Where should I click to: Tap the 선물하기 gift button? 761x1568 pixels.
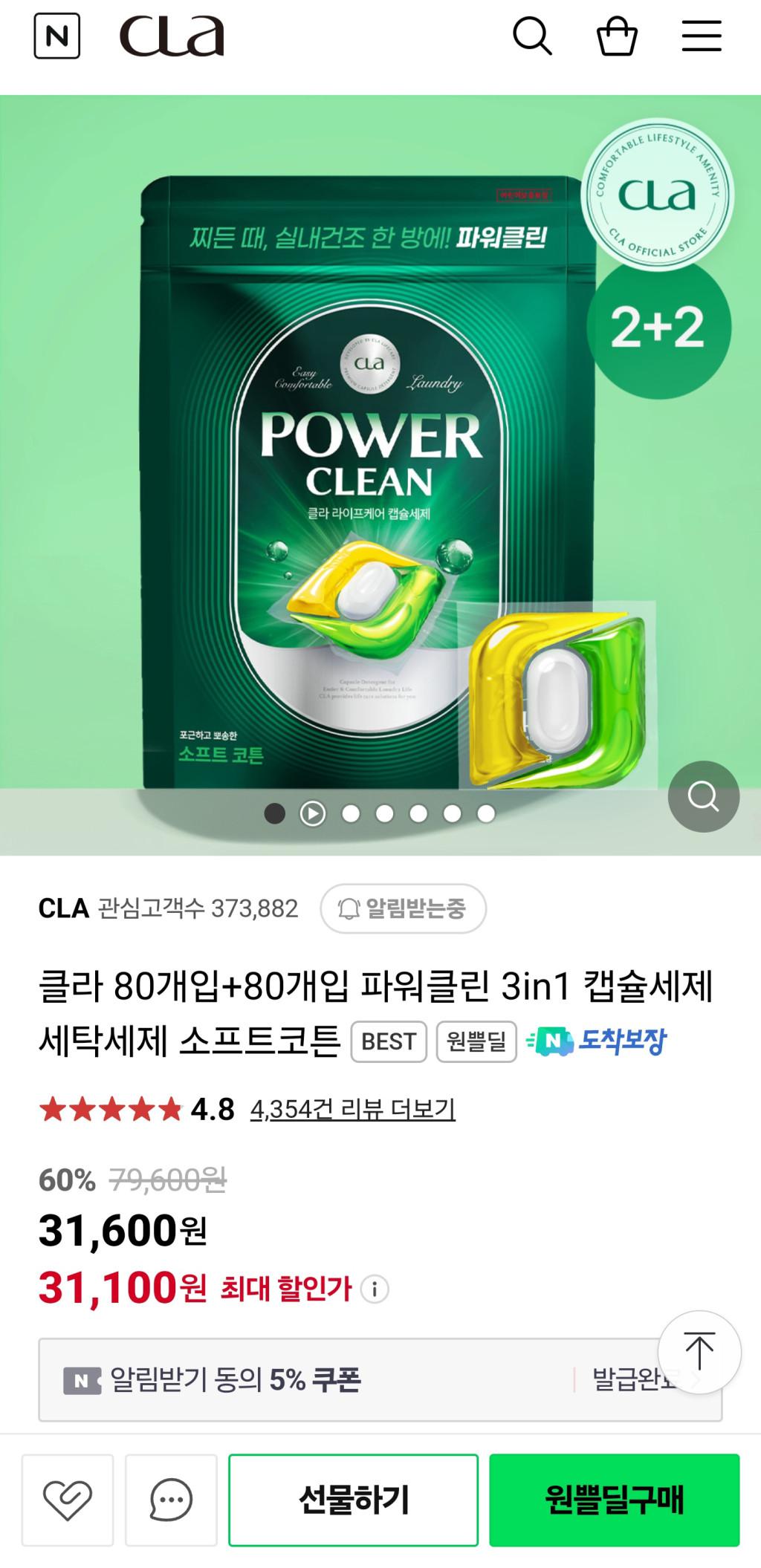(x=353, y=1500)
